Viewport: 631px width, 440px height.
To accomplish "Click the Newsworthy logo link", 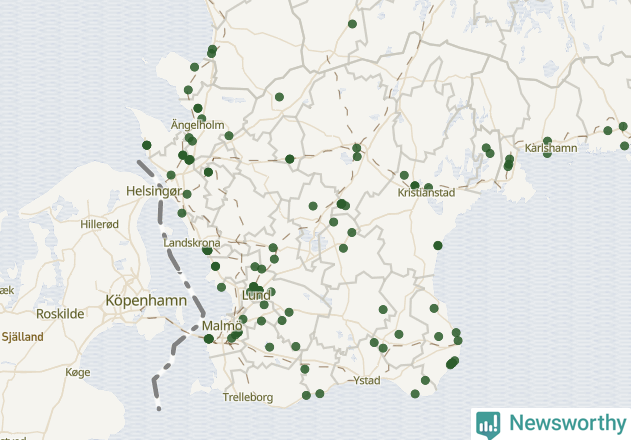I will coord(551,424).
